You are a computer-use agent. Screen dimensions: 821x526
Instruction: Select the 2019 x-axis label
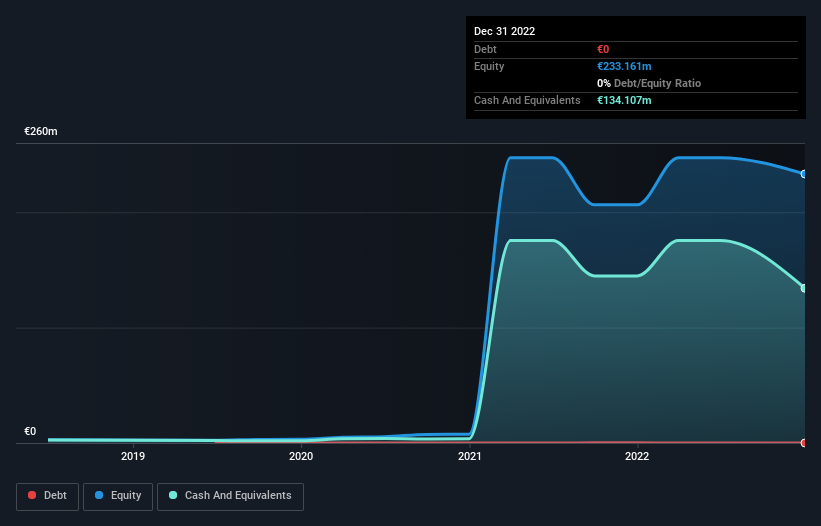click(x=133, y=456)
